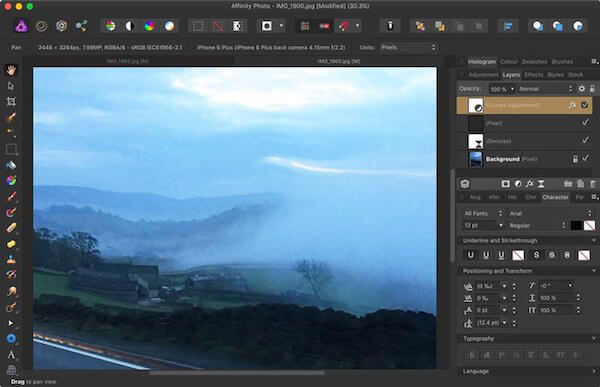Viewport: 600px width, 387px height.
Task: Untick the Denoise layer checkbox
Action: click(585, 140)
